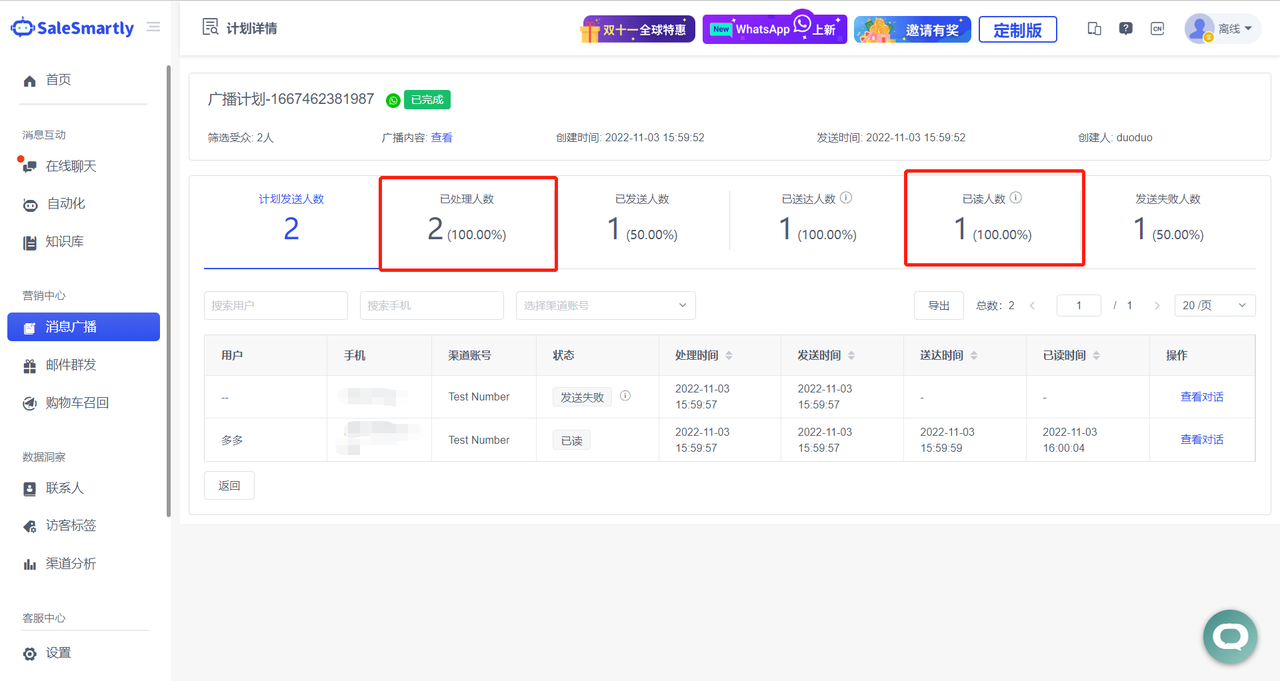The height and width of the screenshot is (681, 1280).
Task: Click the 导出 export button
Action: pos(938,305)
